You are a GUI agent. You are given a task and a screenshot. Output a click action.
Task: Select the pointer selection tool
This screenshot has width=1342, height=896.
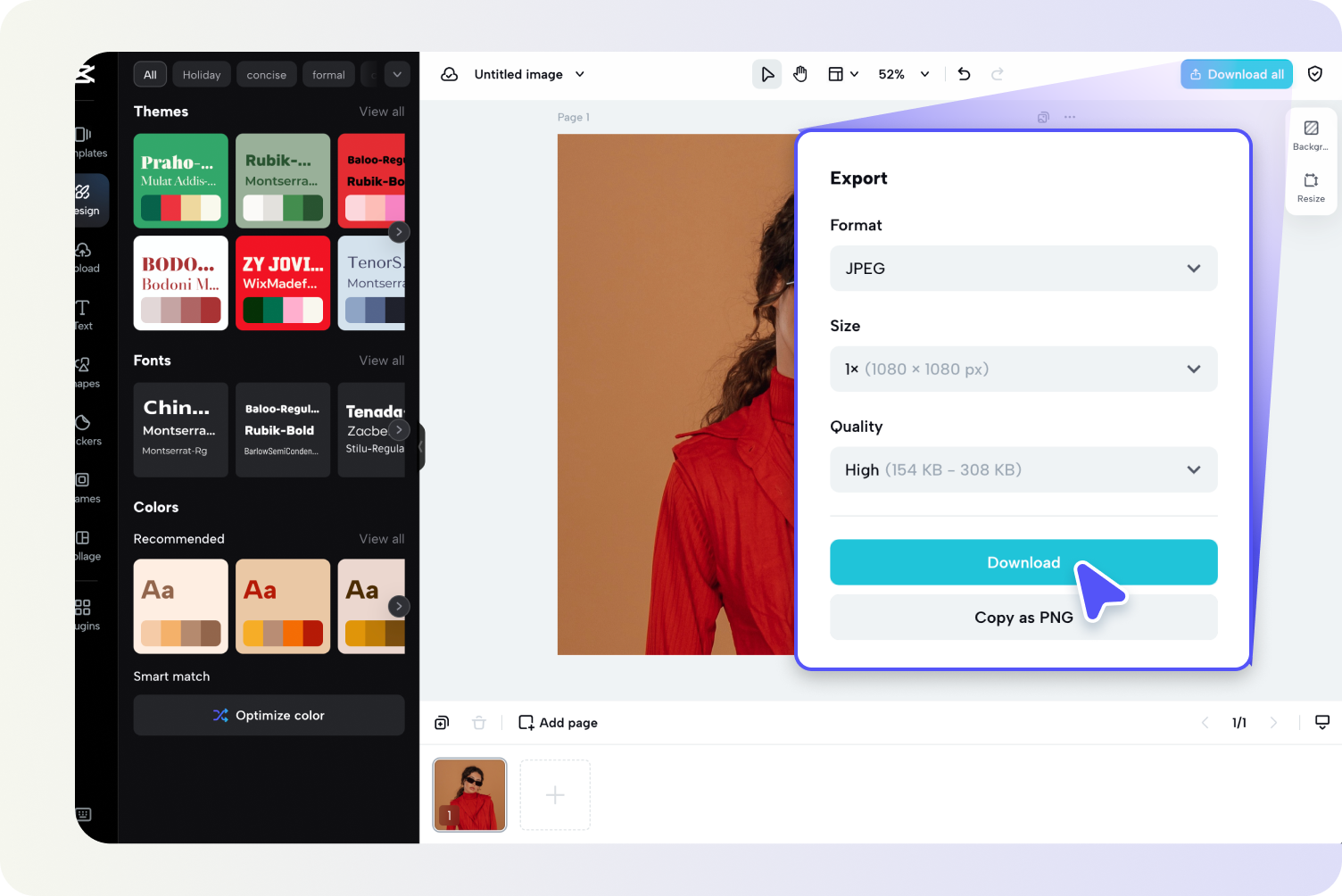click(x=766, y=74)
